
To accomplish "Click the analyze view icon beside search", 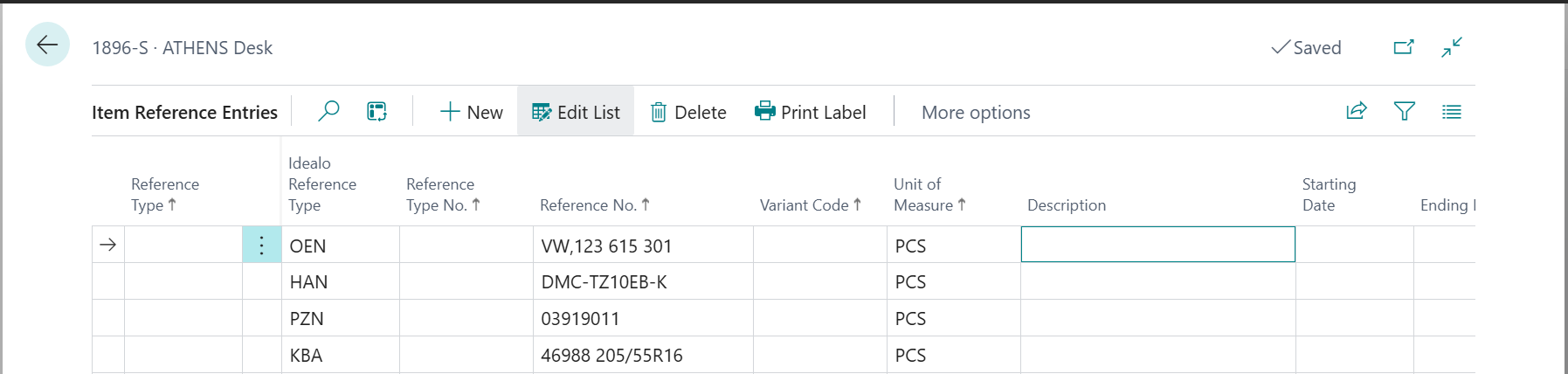I will click(x=376, y=112).
